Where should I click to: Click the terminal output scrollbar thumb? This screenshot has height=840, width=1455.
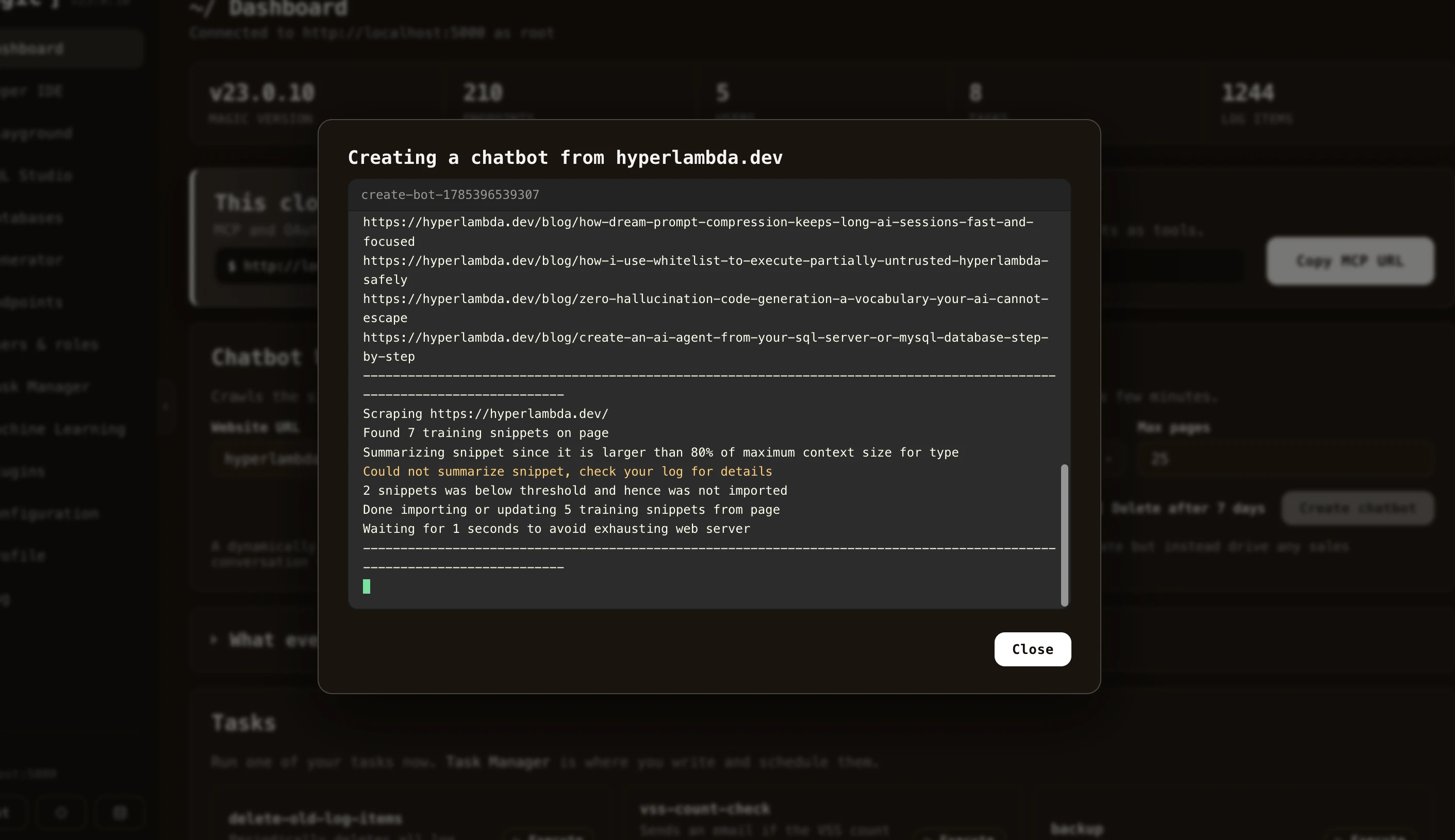pos(1064,535)
